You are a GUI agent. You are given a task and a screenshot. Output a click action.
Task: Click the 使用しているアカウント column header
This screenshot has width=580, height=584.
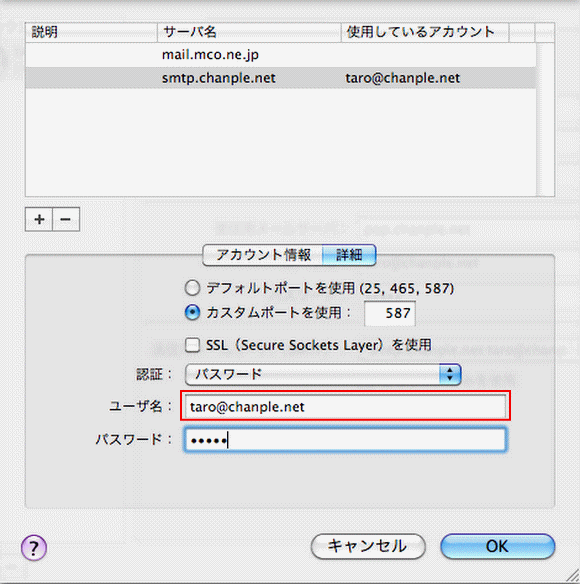pyautogui.click(x=425, y=32)
